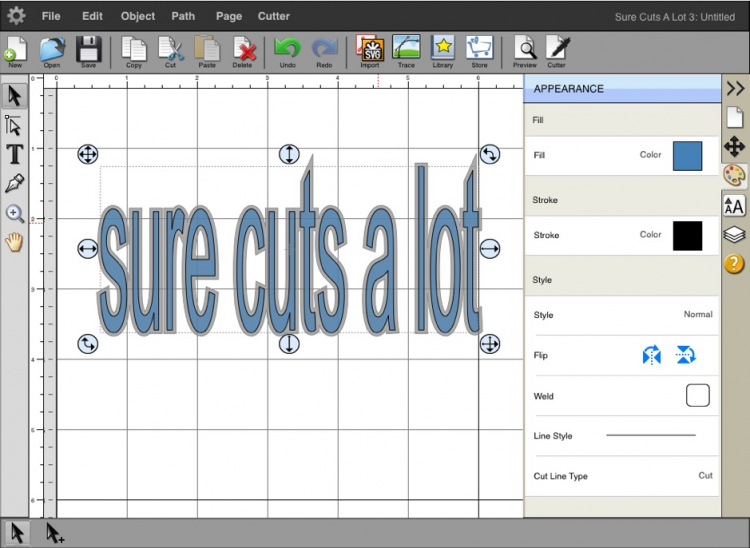Click the top-right rotate handle

(x=489, y=154)
